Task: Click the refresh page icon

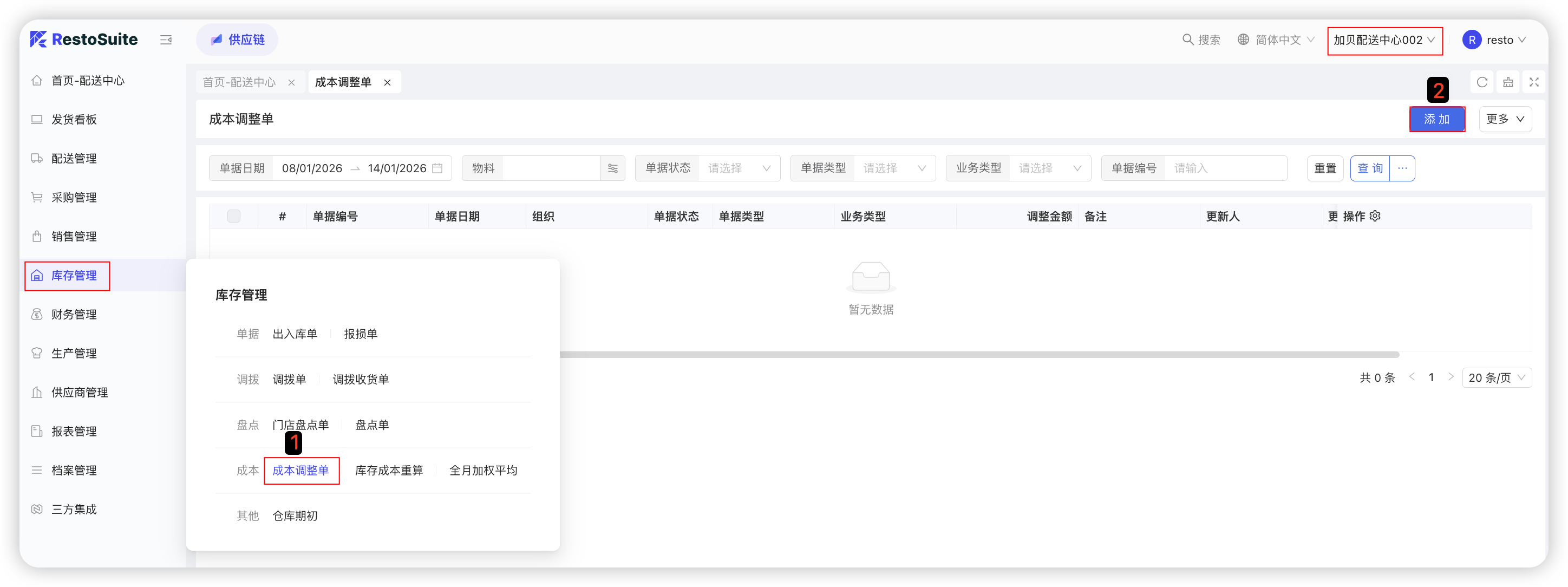Action: (x=1481, y=82)
